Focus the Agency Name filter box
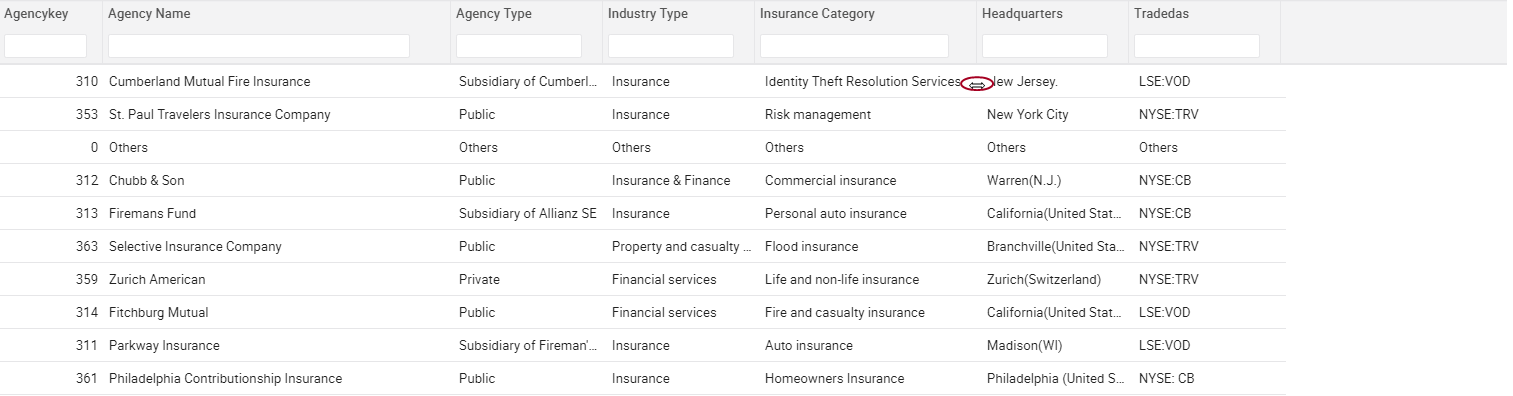This screenshot has height=396, width=1513. 259,46
